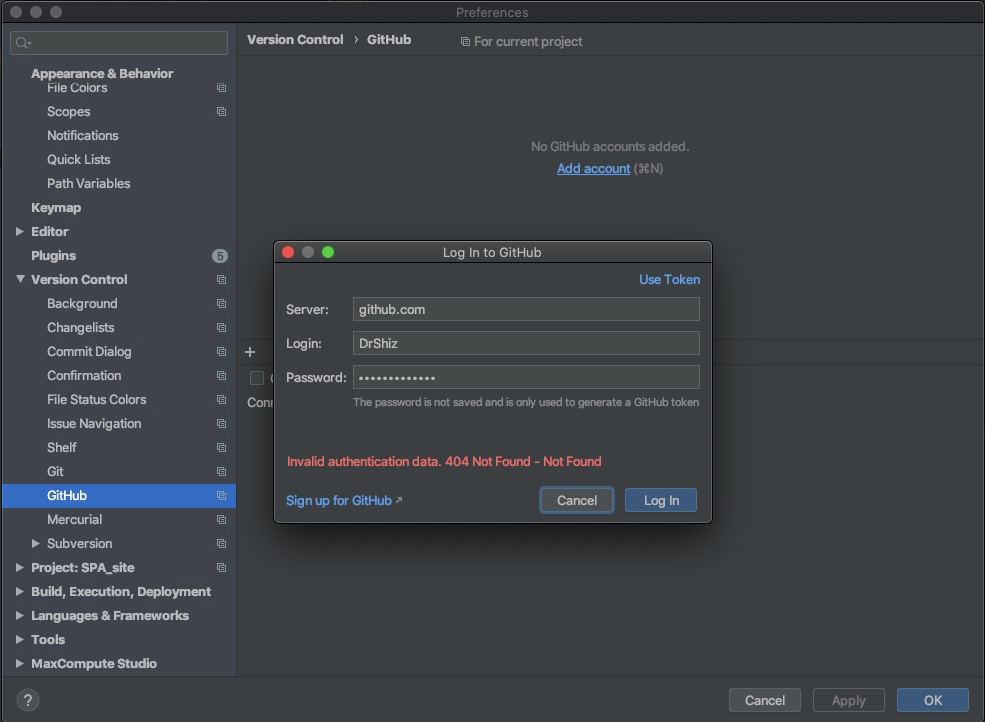Click the Add account link
This screenshot has height=722, width=985.
point(593,168)
